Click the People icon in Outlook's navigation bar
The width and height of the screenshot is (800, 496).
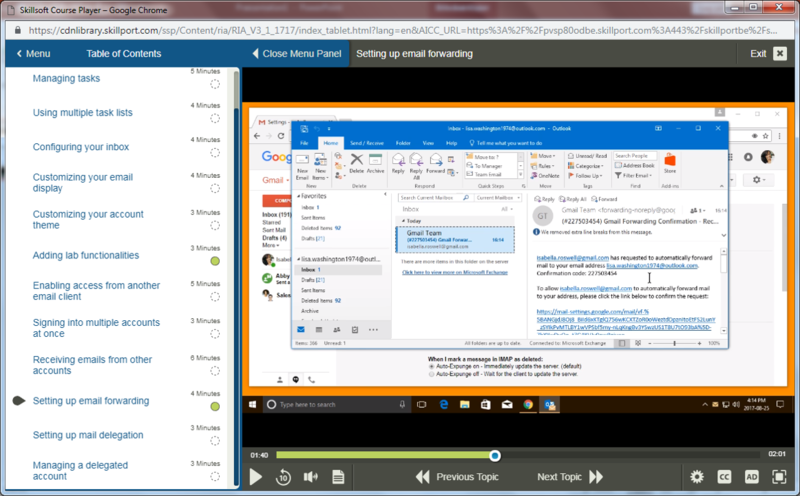pos(337,330)
